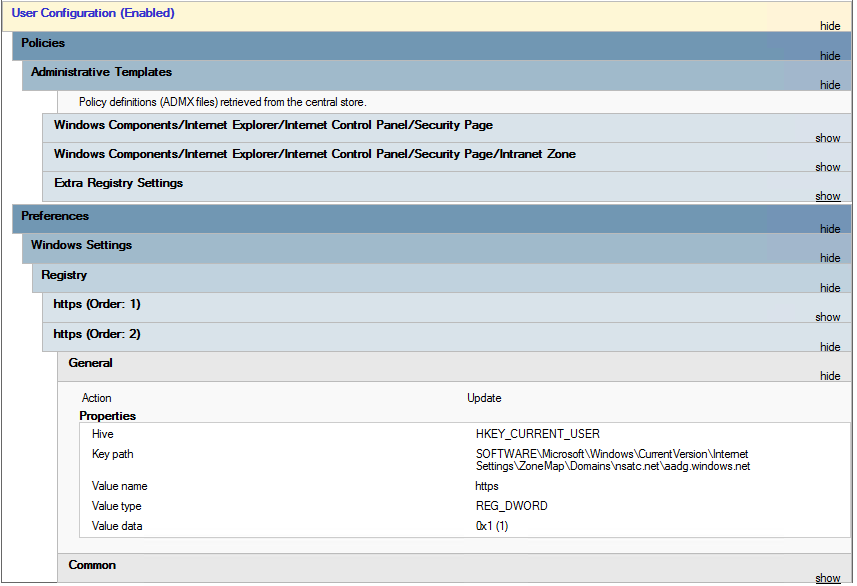Show the Security Page/Intranet Zone settings
857x586 pixels.
pyautogui.click(x=827, y=167)
